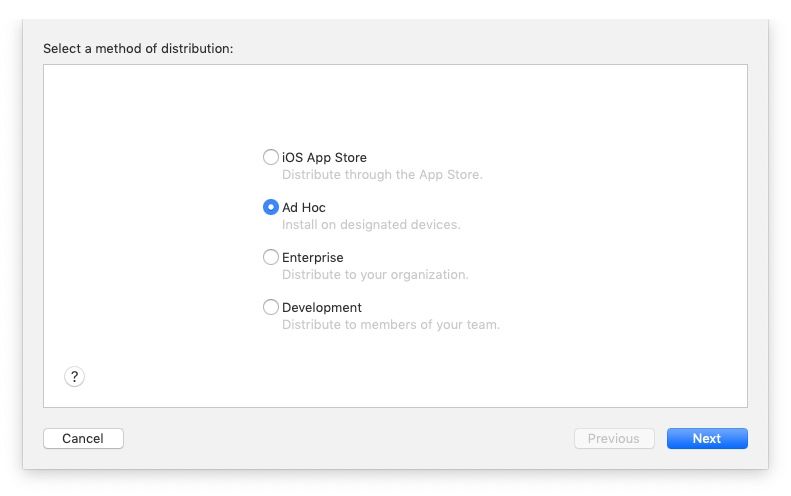The height and width of the screenshot is (496, 791).
Task: Select the iOS App Store radio button
Action: tap(271, 157)
